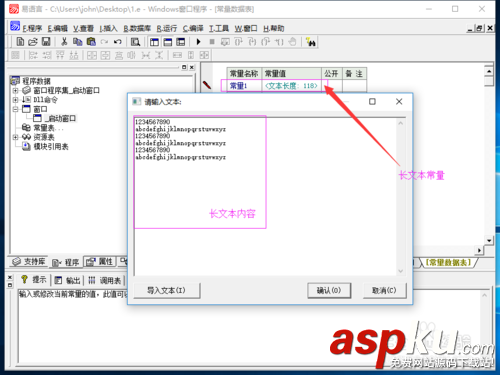Screen dimensions: 500x375
Task: Click the constant table scroll-down arrow
Action: (x=489, y=240)
